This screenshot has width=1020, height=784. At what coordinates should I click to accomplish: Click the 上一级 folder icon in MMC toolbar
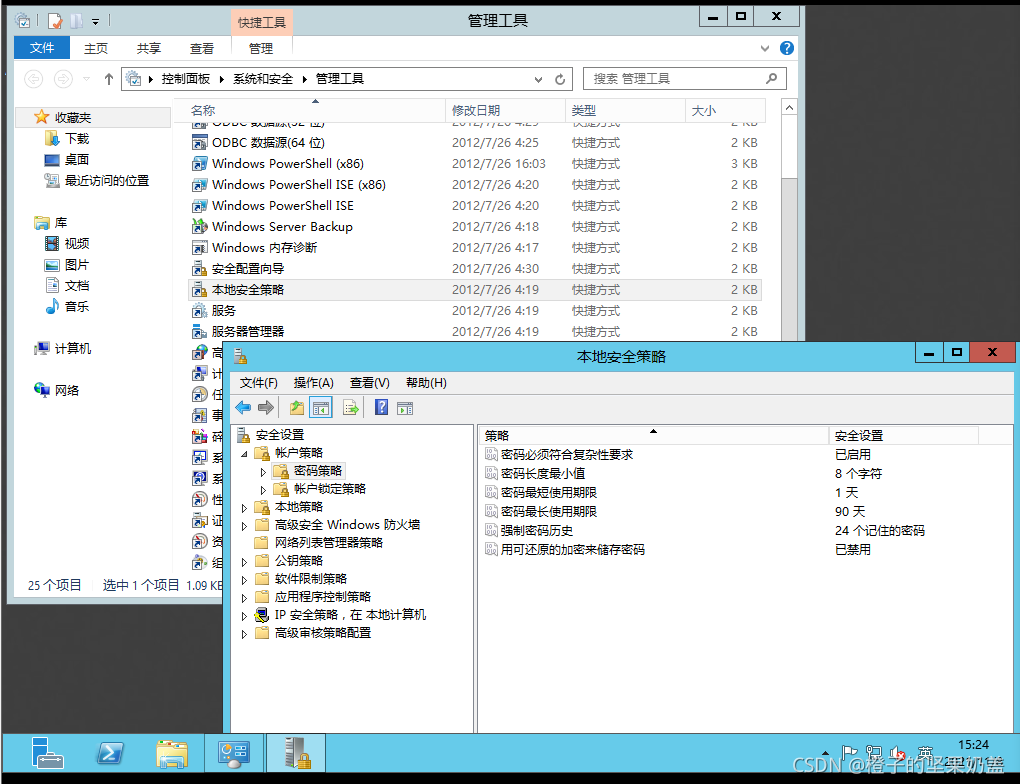(x=295, y=407)
